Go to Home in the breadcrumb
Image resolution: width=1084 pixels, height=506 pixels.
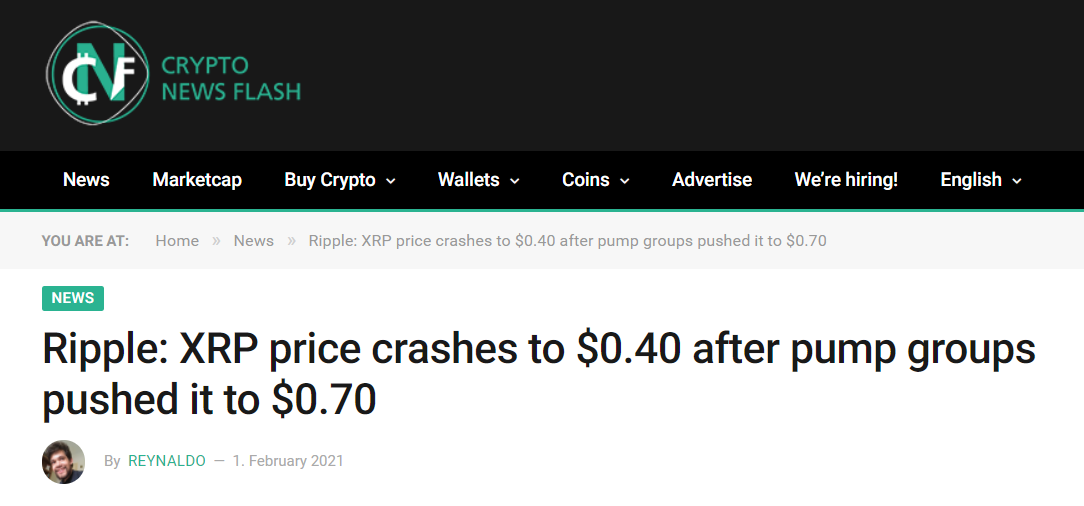(177, 241)
